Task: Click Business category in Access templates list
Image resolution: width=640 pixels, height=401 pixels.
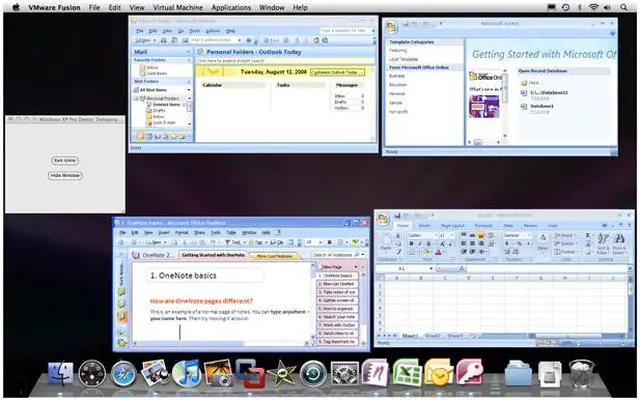Action: [x=397, y=76]
